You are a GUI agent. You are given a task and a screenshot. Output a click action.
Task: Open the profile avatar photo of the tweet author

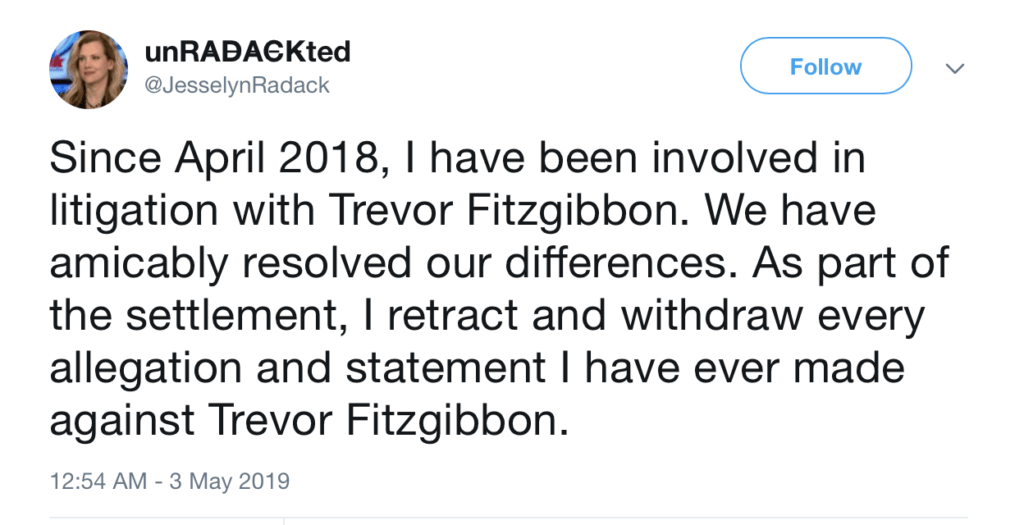[x=89, y=69]
